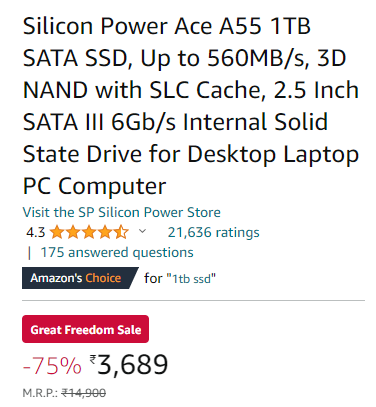This screenshot has width=376, height=407.
Task: Click the half-filled fifth rating star
Action: (121, 232)
